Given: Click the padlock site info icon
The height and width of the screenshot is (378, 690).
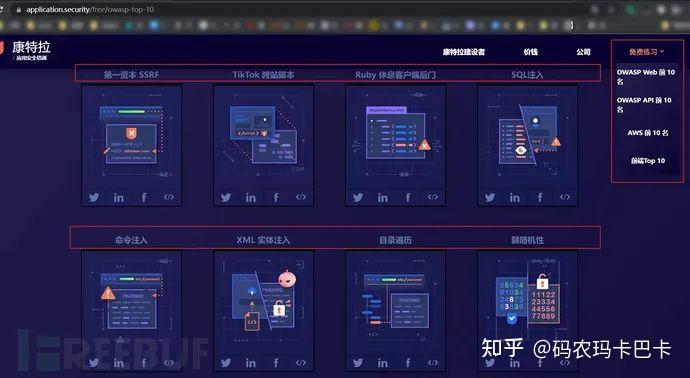Looking at the screenshot, I should coord(18,9).
